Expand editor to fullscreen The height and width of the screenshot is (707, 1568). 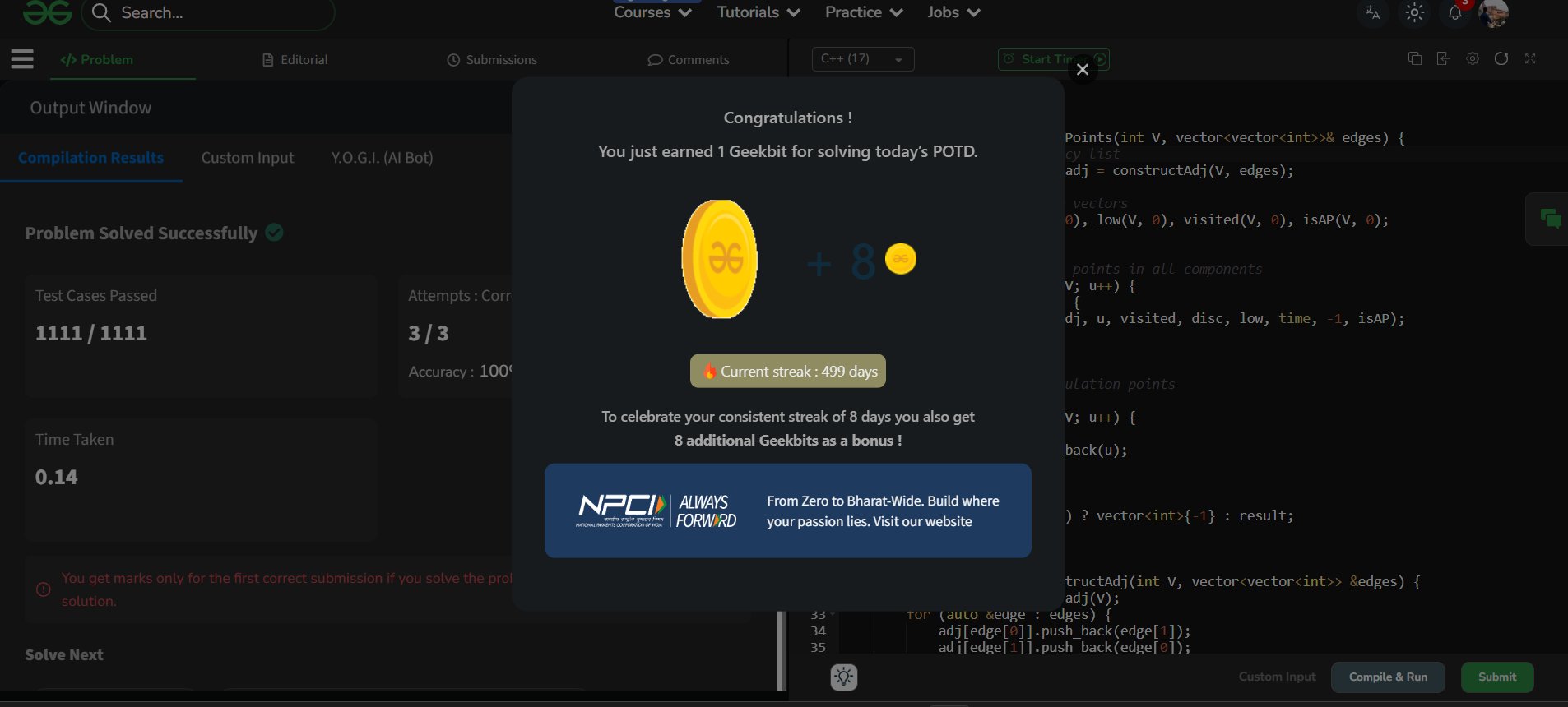coord(1530,58)
